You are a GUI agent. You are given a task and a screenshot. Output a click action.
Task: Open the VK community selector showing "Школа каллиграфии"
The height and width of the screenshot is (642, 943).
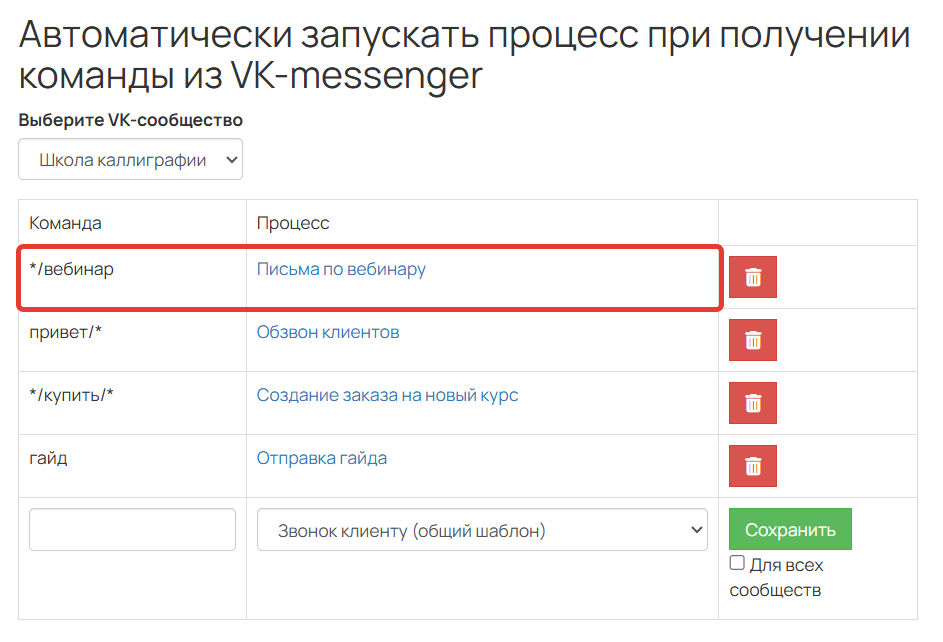(x=130, y=158)
